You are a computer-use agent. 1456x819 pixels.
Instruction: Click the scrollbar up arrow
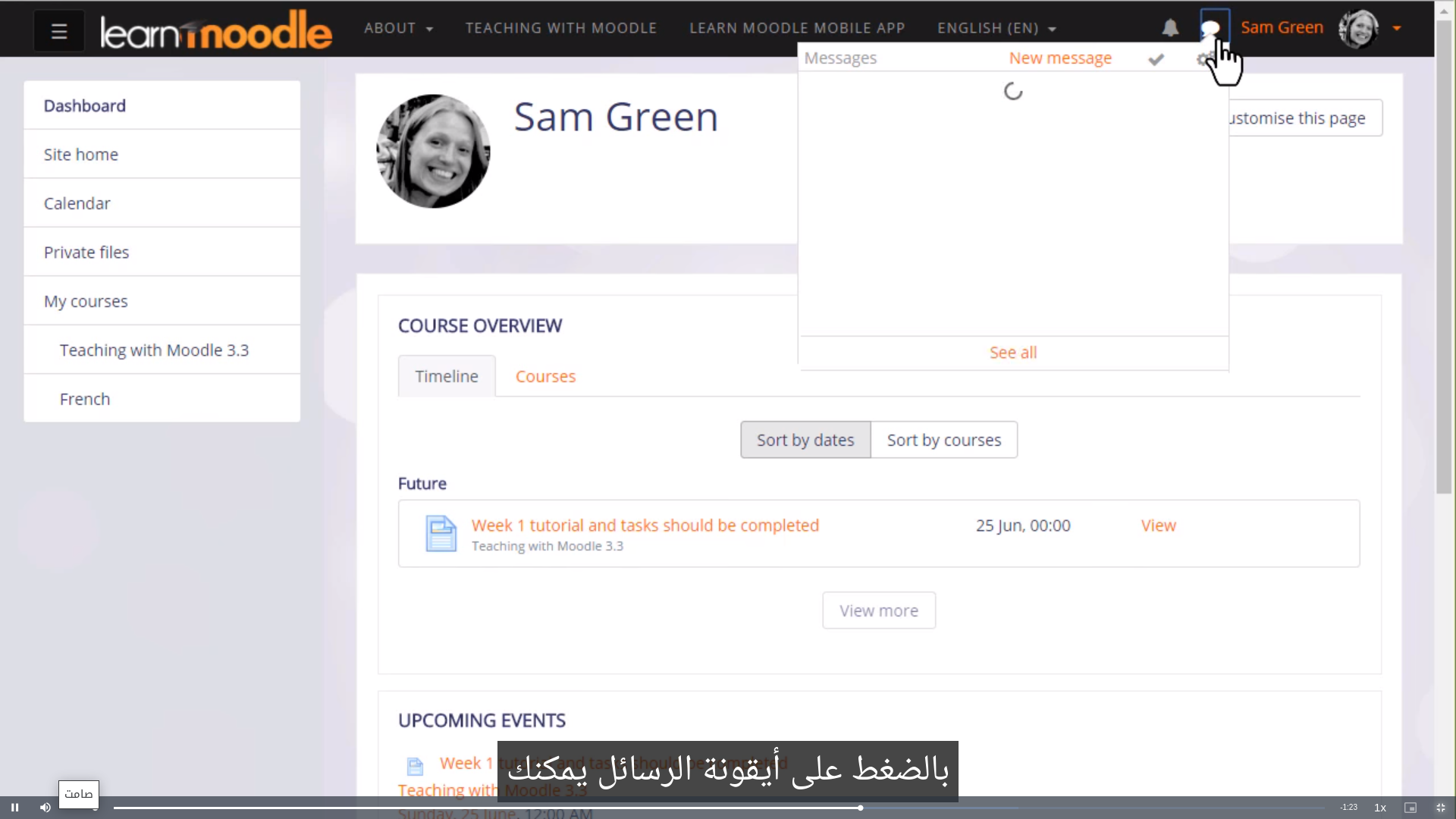pos(1444,11)
